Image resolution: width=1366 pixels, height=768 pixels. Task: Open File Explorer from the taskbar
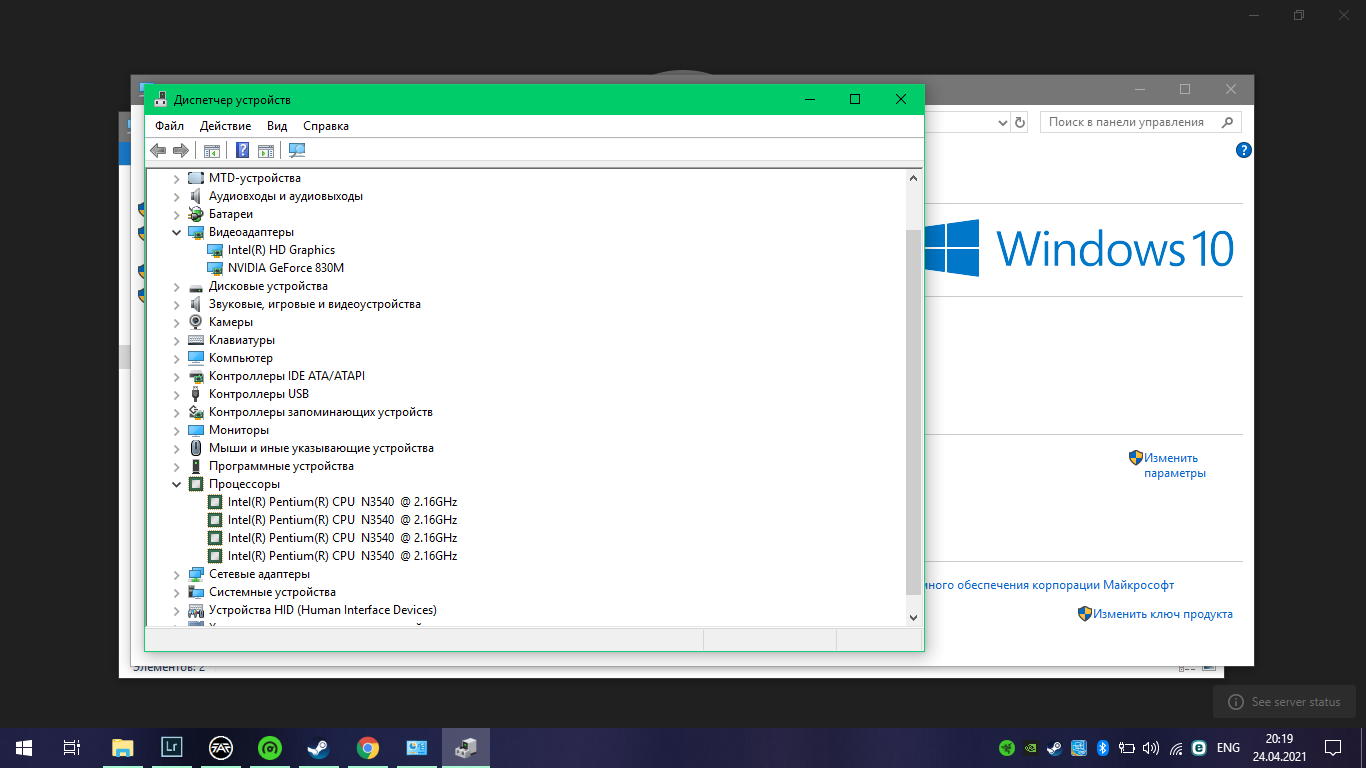tap(122, 747)
